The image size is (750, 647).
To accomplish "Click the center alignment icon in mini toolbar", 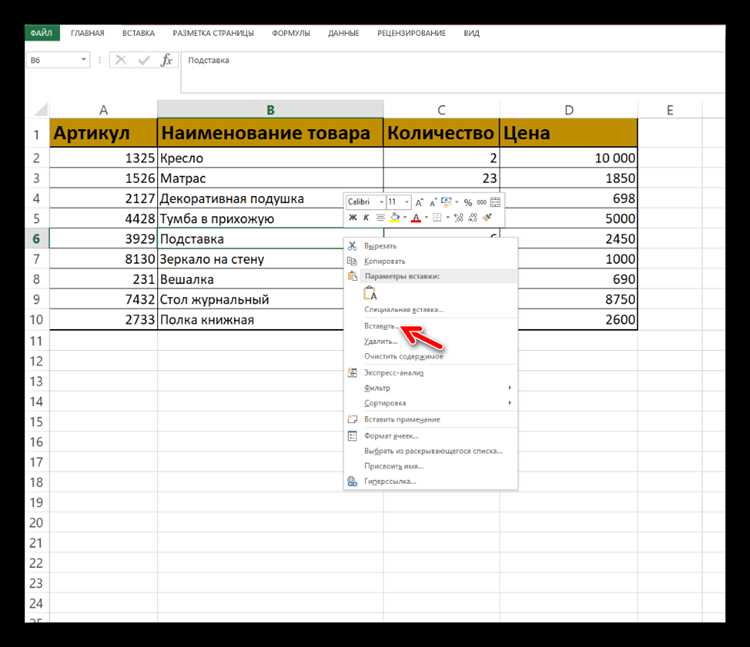I will click(x=380, y=218).
